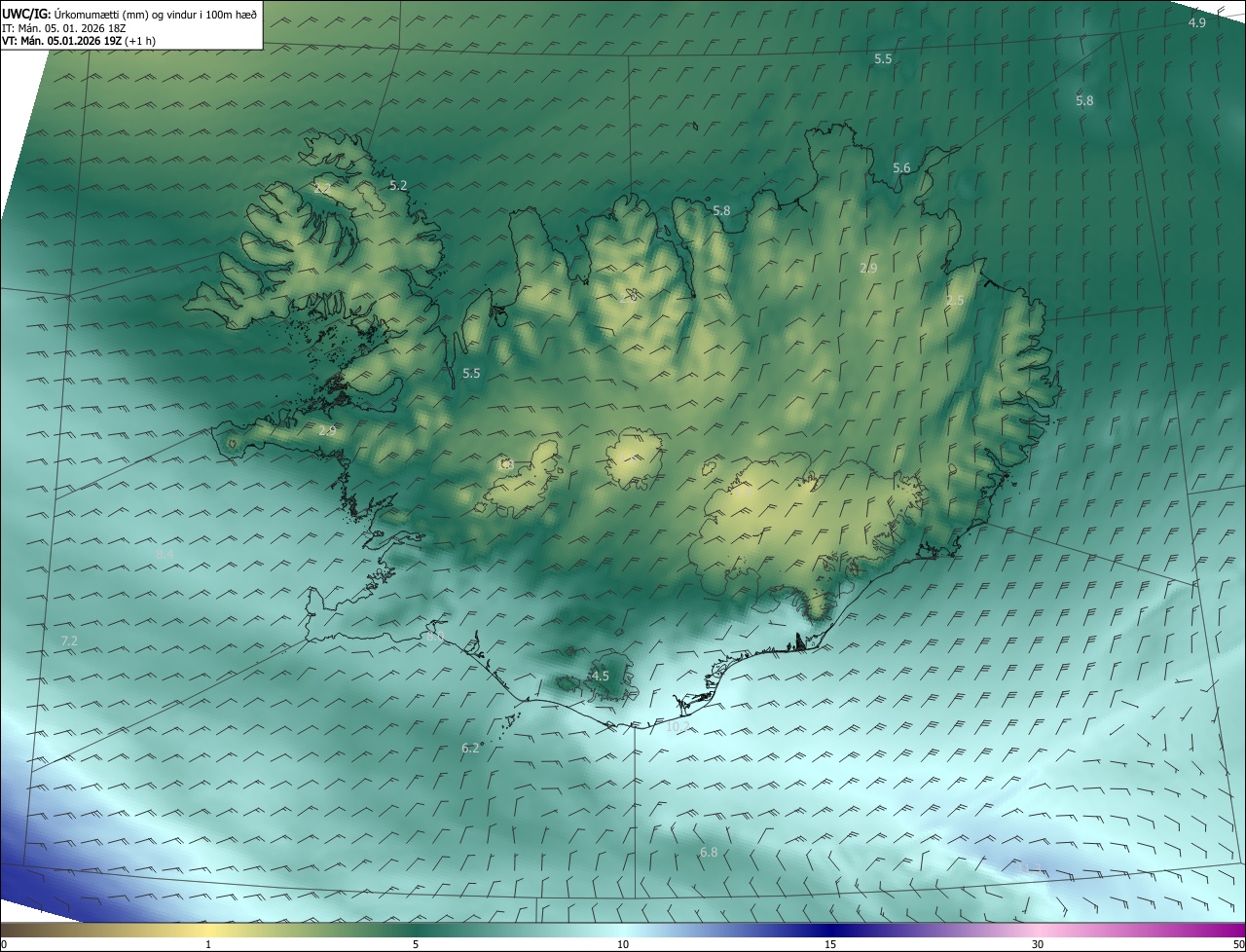Click the '0' label on the color scale
Image resolution: width=1246 pixels, height=952 pixels.
[x=4, y=944]
